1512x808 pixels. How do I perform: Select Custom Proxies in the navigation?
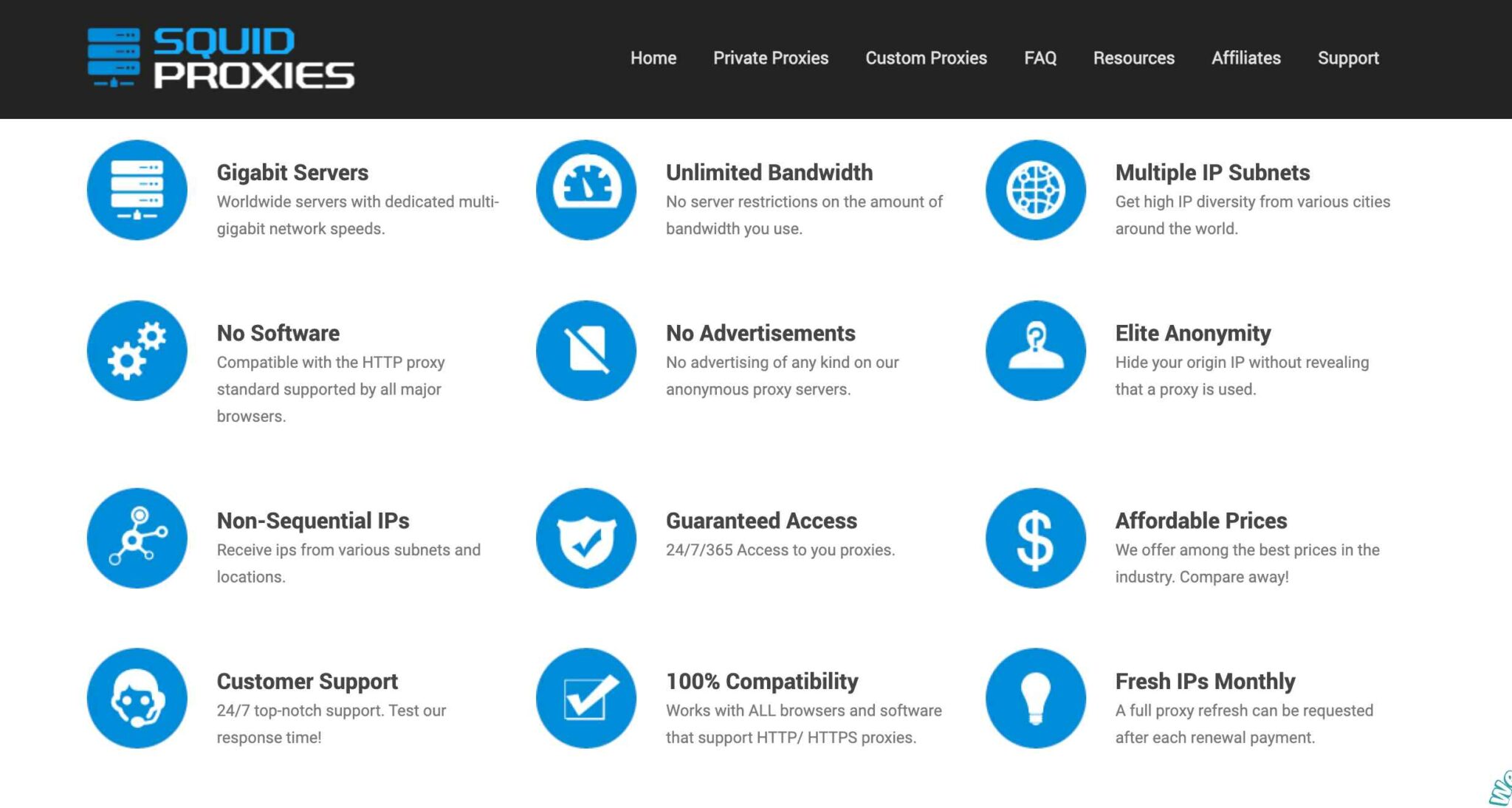(927, 58)
